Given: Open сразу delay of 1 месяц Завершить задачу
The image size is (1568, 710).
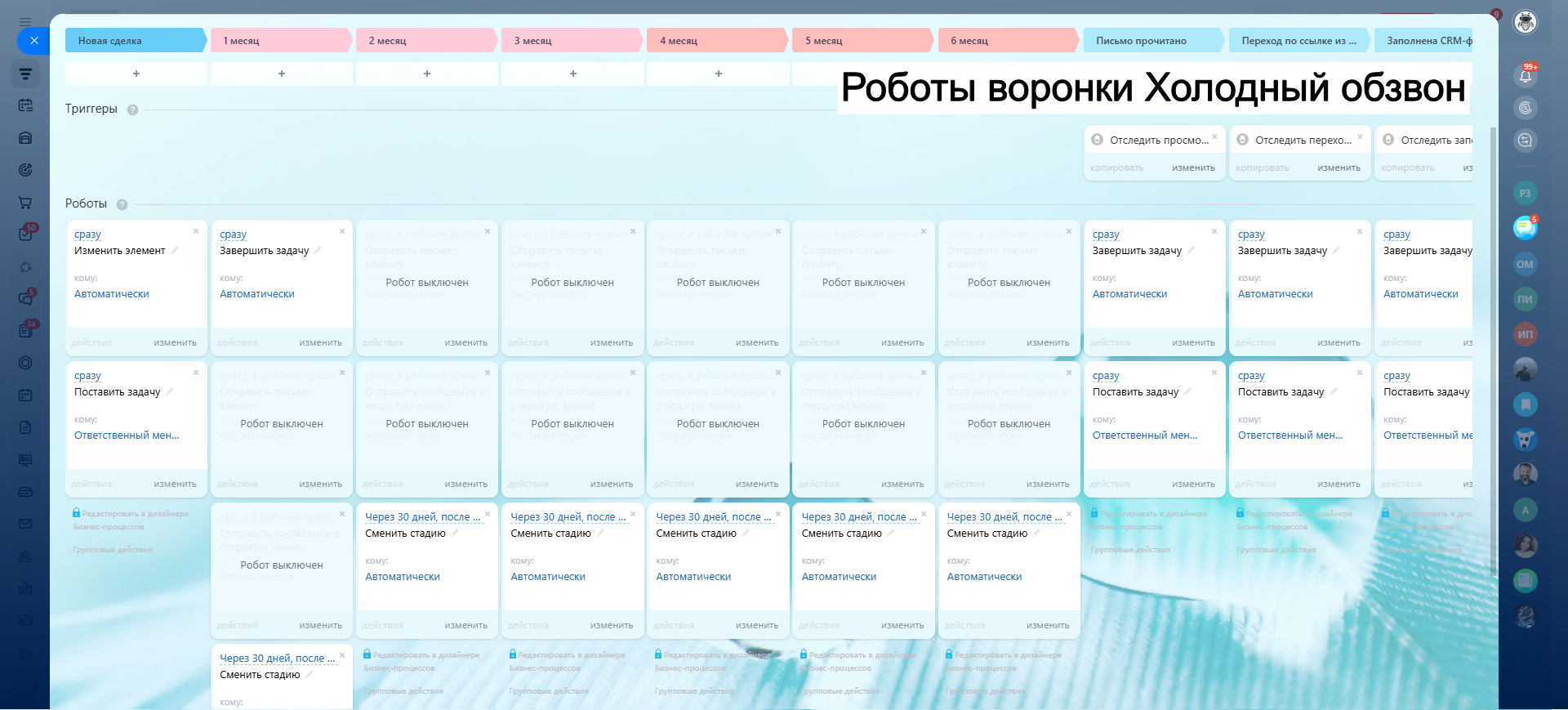Looking at the screenshot, I should click(x=233, y=234).
